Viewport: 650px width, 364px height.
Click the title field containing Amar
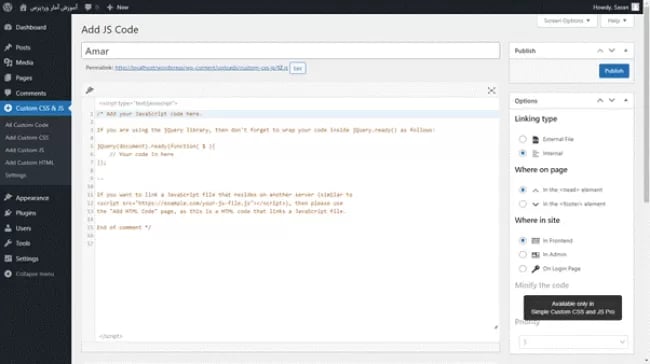pyautogui.click(x=291, y=51)
